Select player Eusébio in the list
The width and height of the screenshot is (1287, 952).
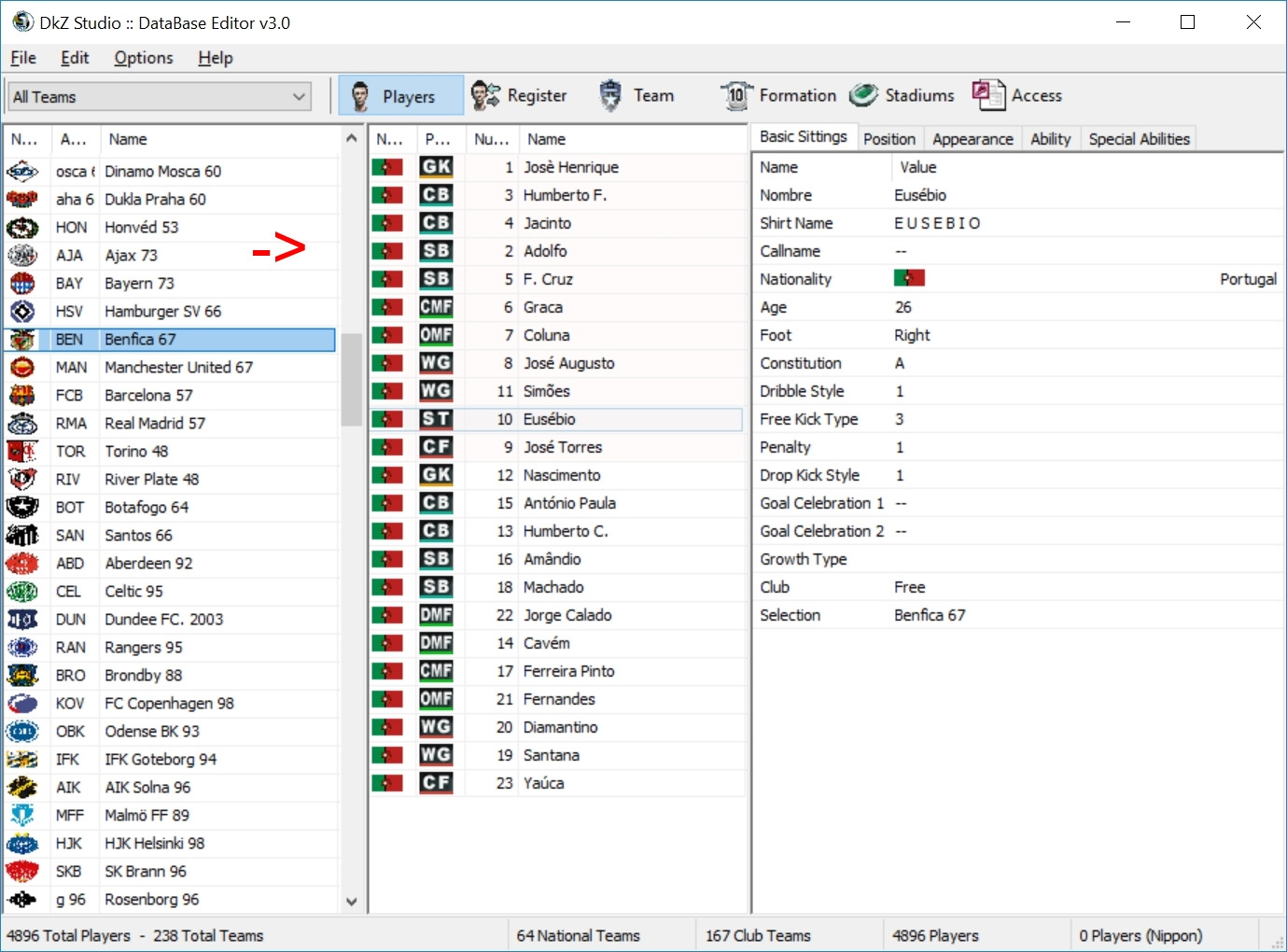point(556,419)
